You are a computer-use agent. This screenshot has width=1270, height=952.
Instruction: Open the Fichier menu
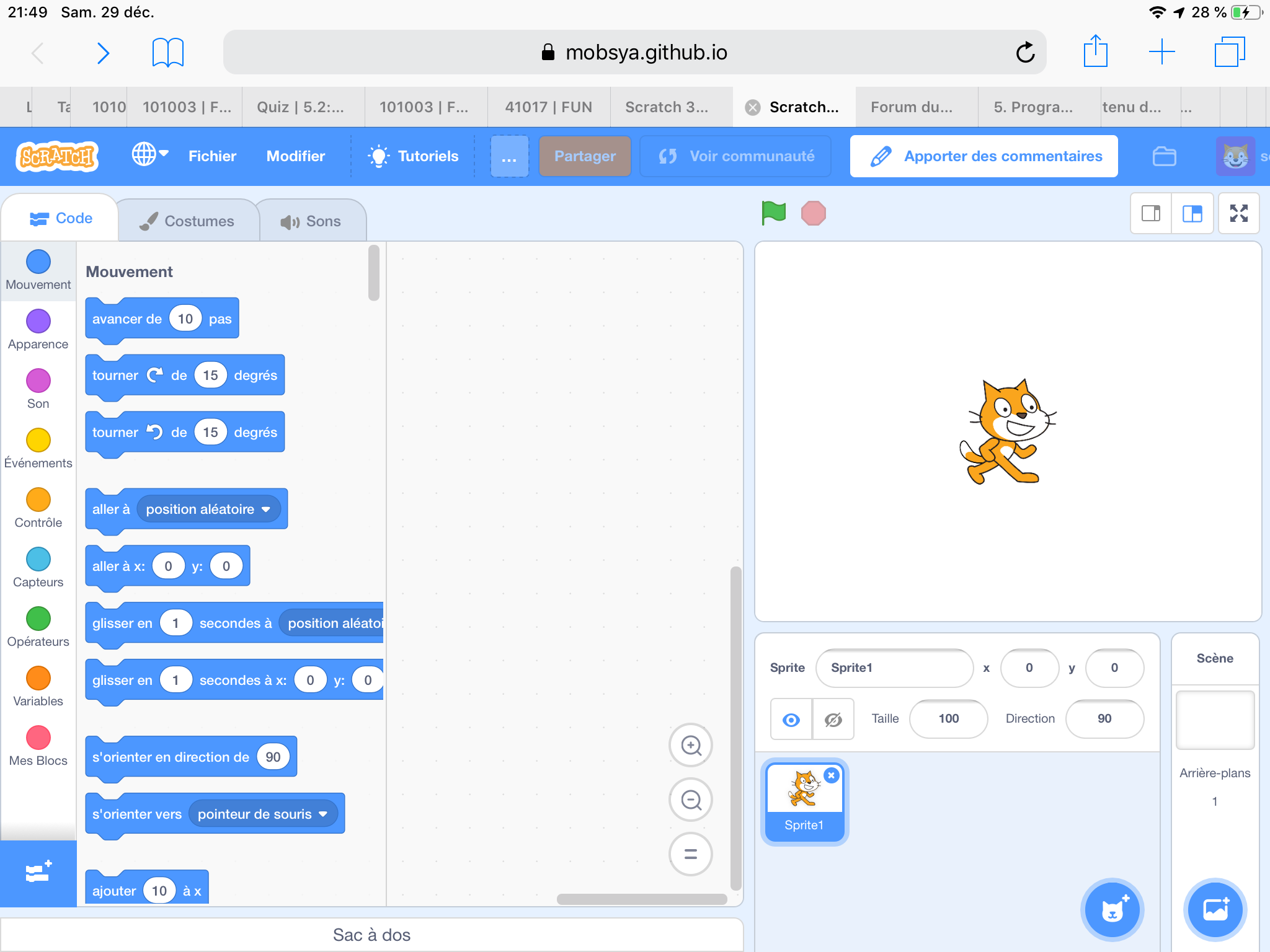(x=212, y=156)
